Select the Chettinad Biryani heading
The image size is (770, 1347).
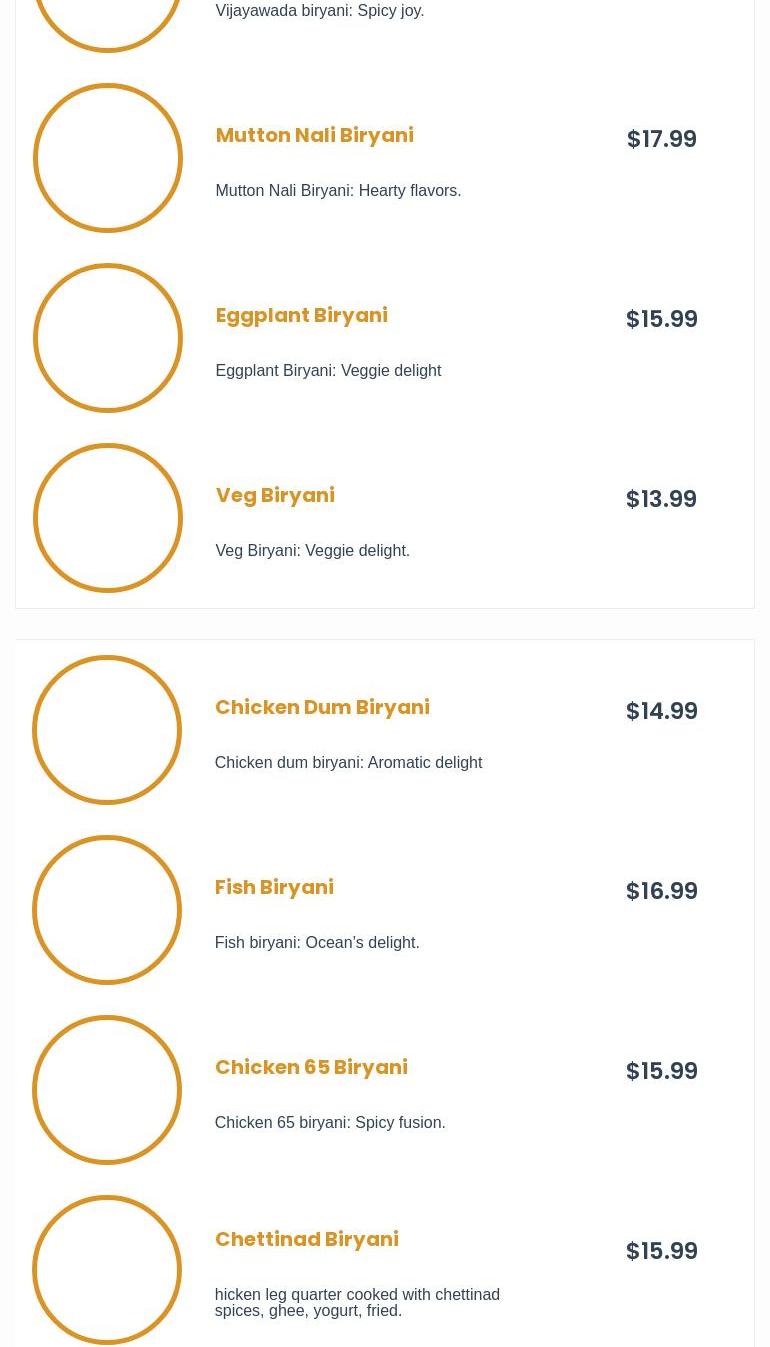pyautogui.click(x=306, y=1239)
